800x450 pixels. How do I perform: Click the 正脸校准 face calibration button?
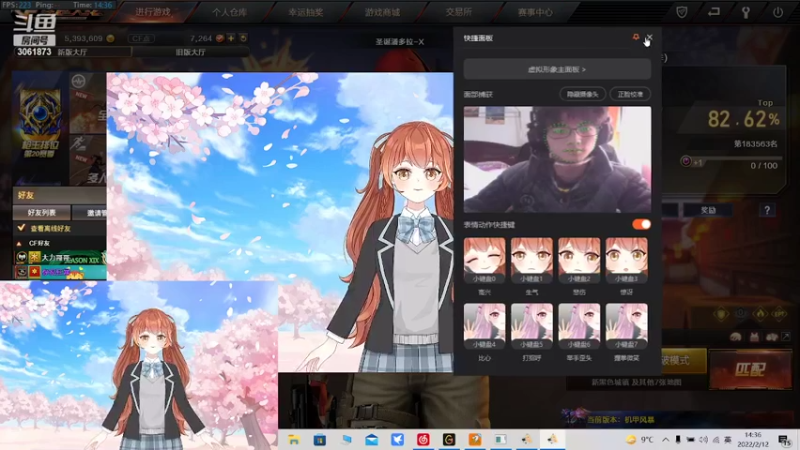click(x=630, y=94)
